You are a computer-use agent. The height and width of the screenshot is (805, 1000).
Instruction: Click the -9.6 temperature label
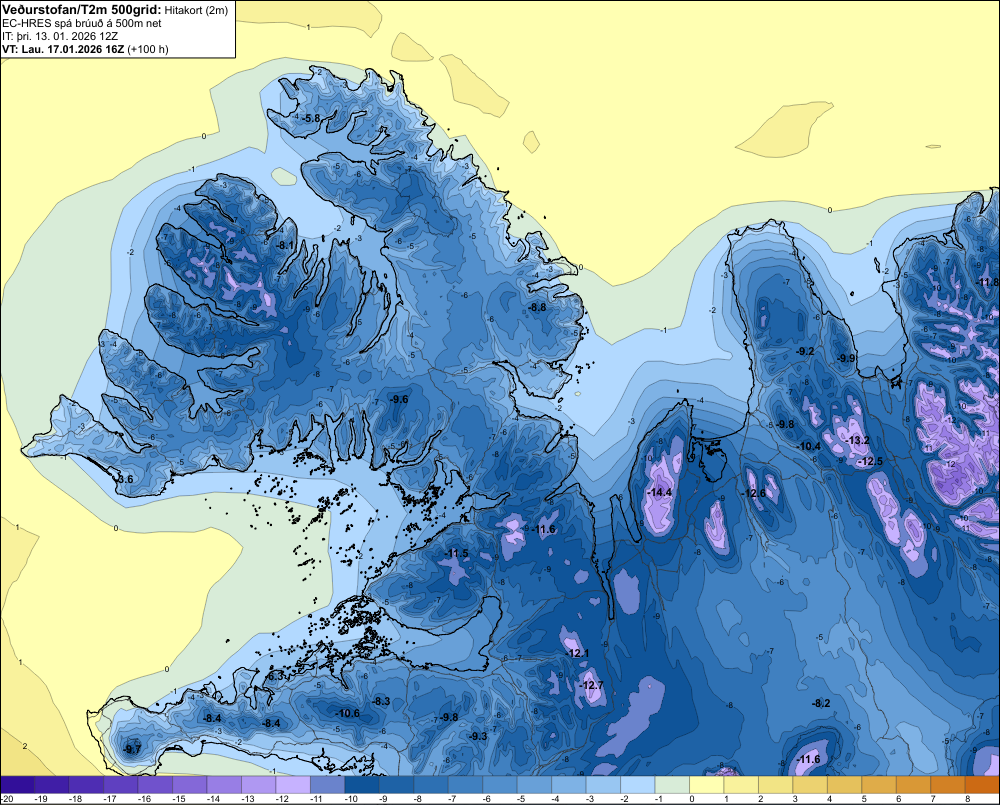[x=399, y=399]
